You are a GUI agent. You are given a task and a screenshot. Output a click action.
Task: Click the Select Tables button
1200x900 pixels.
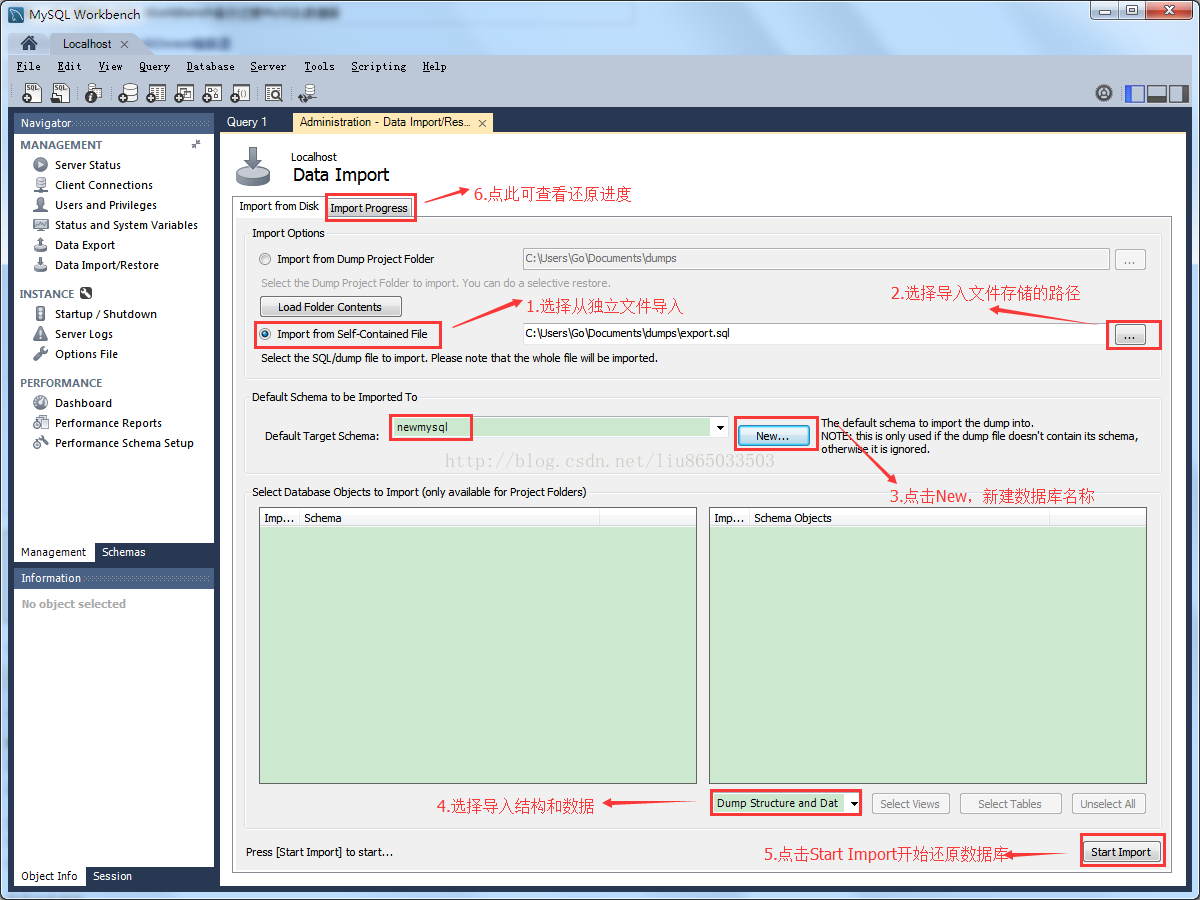(x=1010, y=804)
